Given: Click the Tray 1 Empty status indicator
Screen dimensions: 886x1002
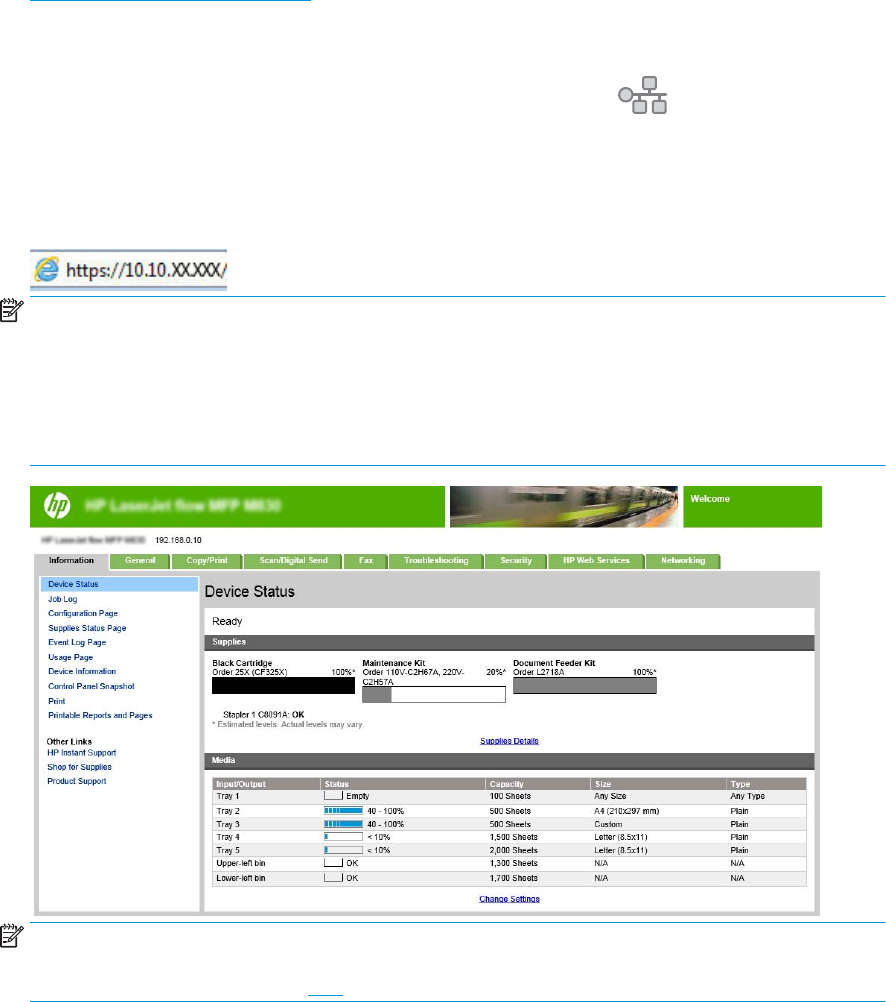Looking at the screenshot, I should click(334, 796).
